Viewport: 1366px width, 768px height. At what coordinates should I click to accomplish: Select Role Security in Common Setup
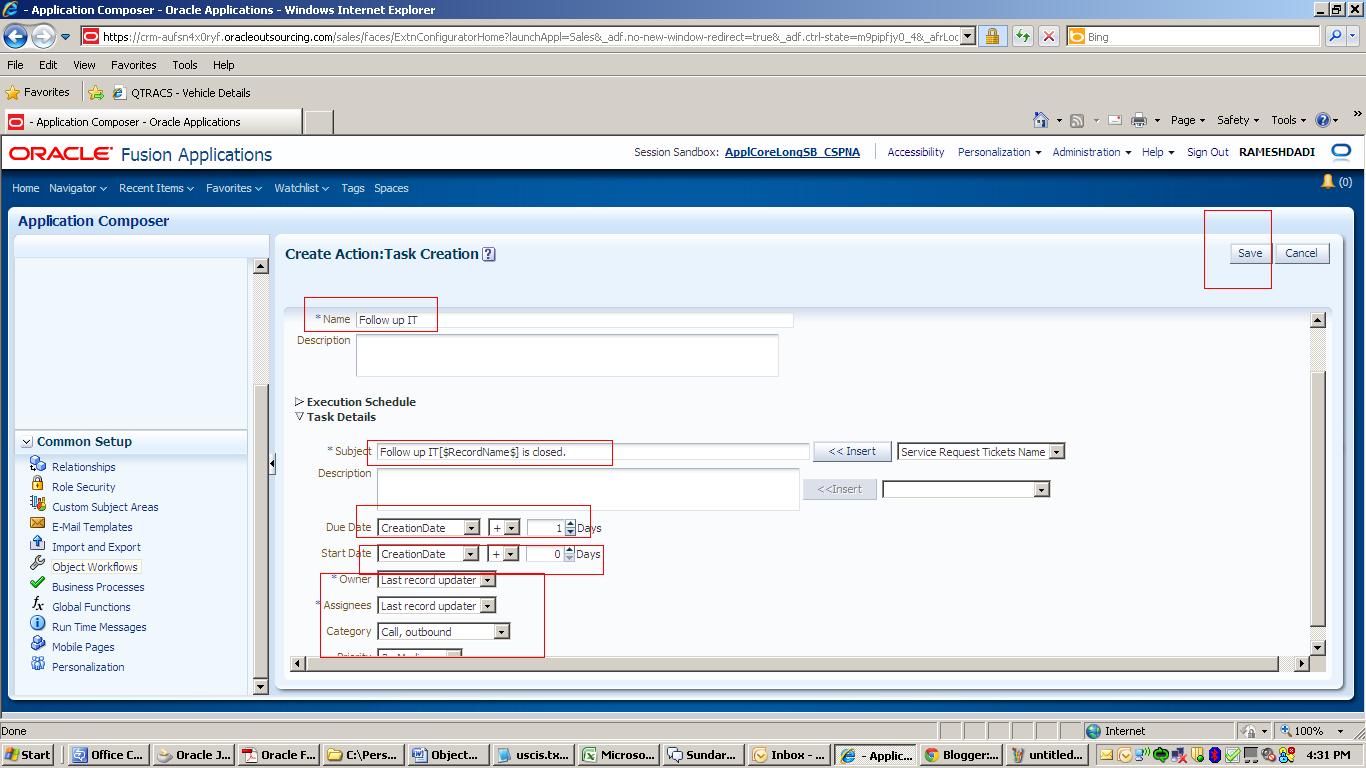83,487
